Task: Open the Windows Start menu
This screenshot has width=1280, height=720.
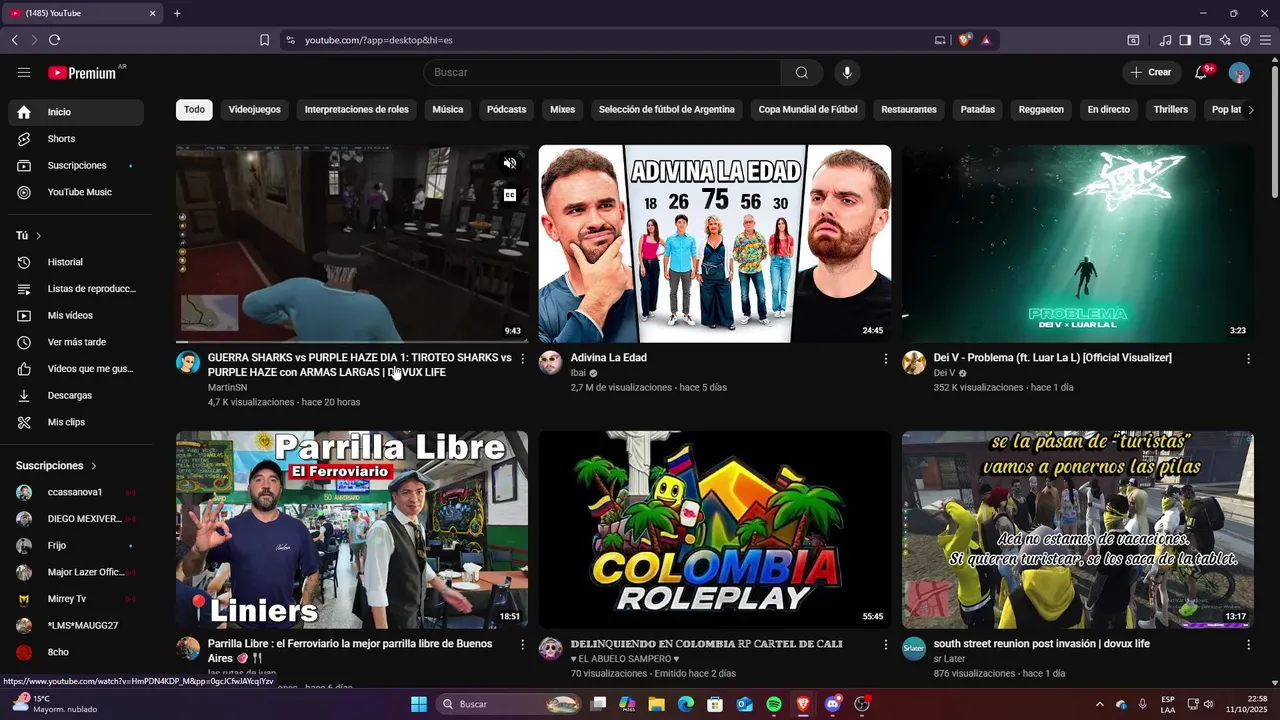Action: coord(418,704)
